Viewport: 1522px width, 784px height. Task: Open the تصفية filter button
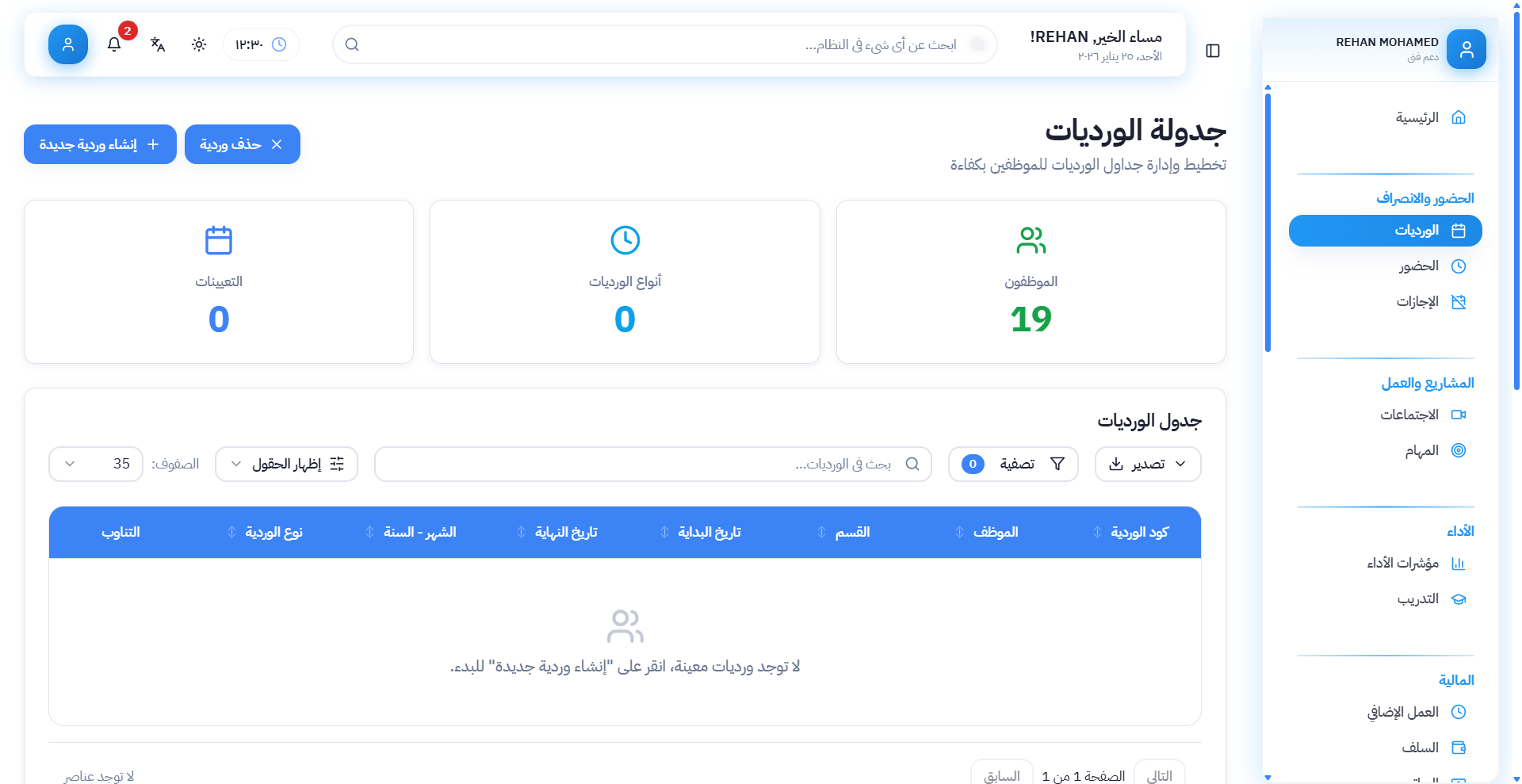click(x=1012, y=464)
